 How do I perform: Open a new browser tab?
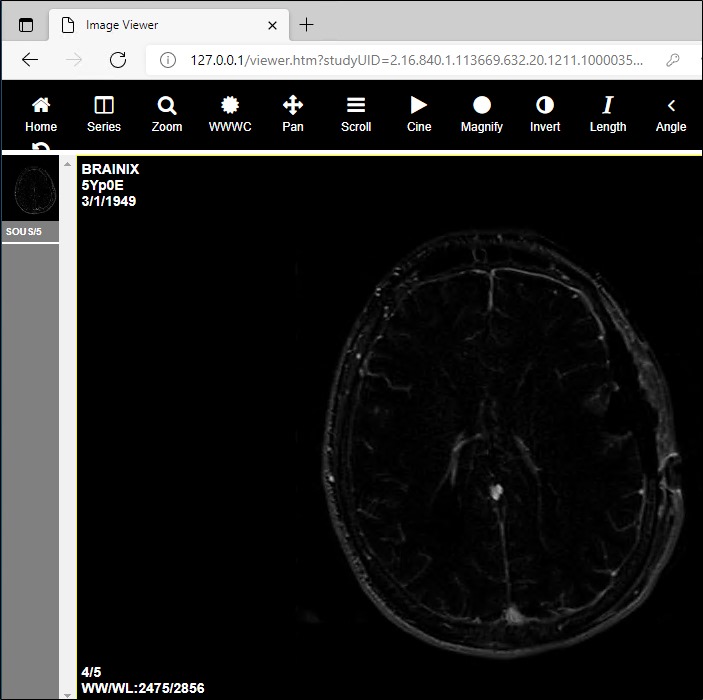click(x=307, y=25)
